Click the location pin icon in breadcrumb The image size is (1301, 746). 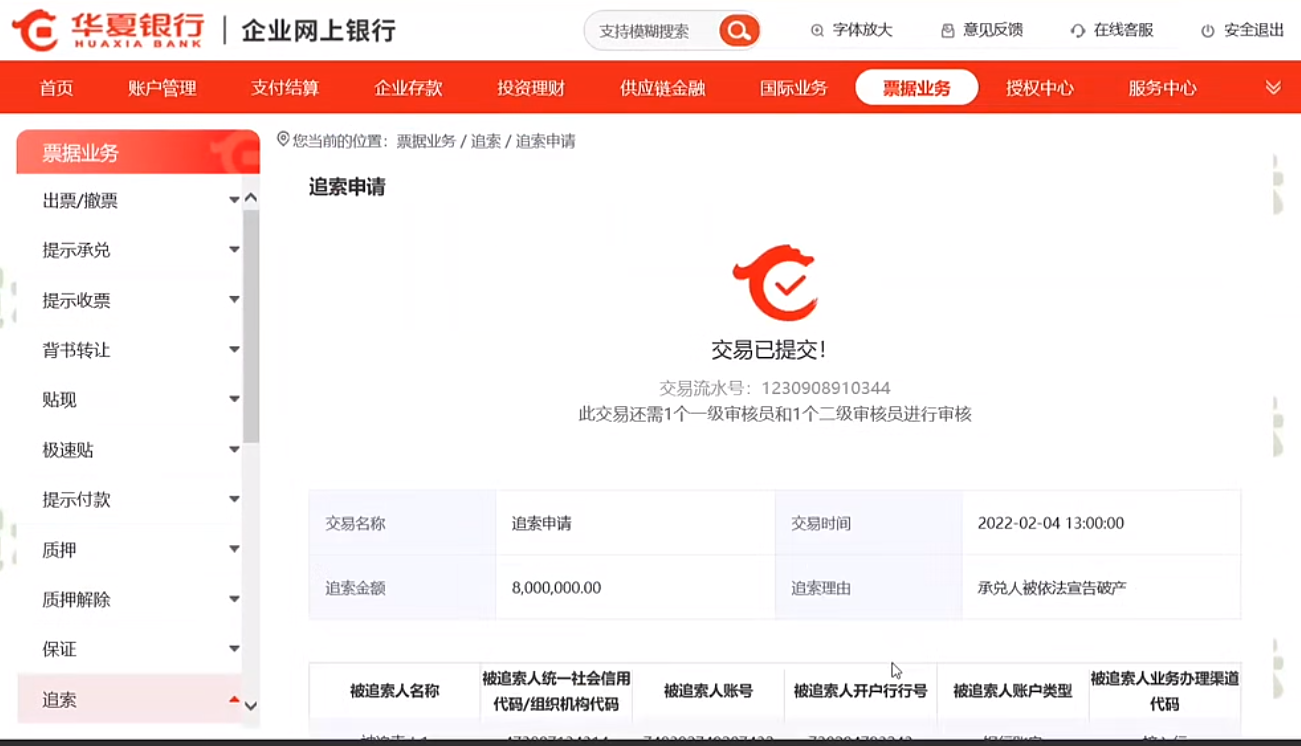point(283,139)
